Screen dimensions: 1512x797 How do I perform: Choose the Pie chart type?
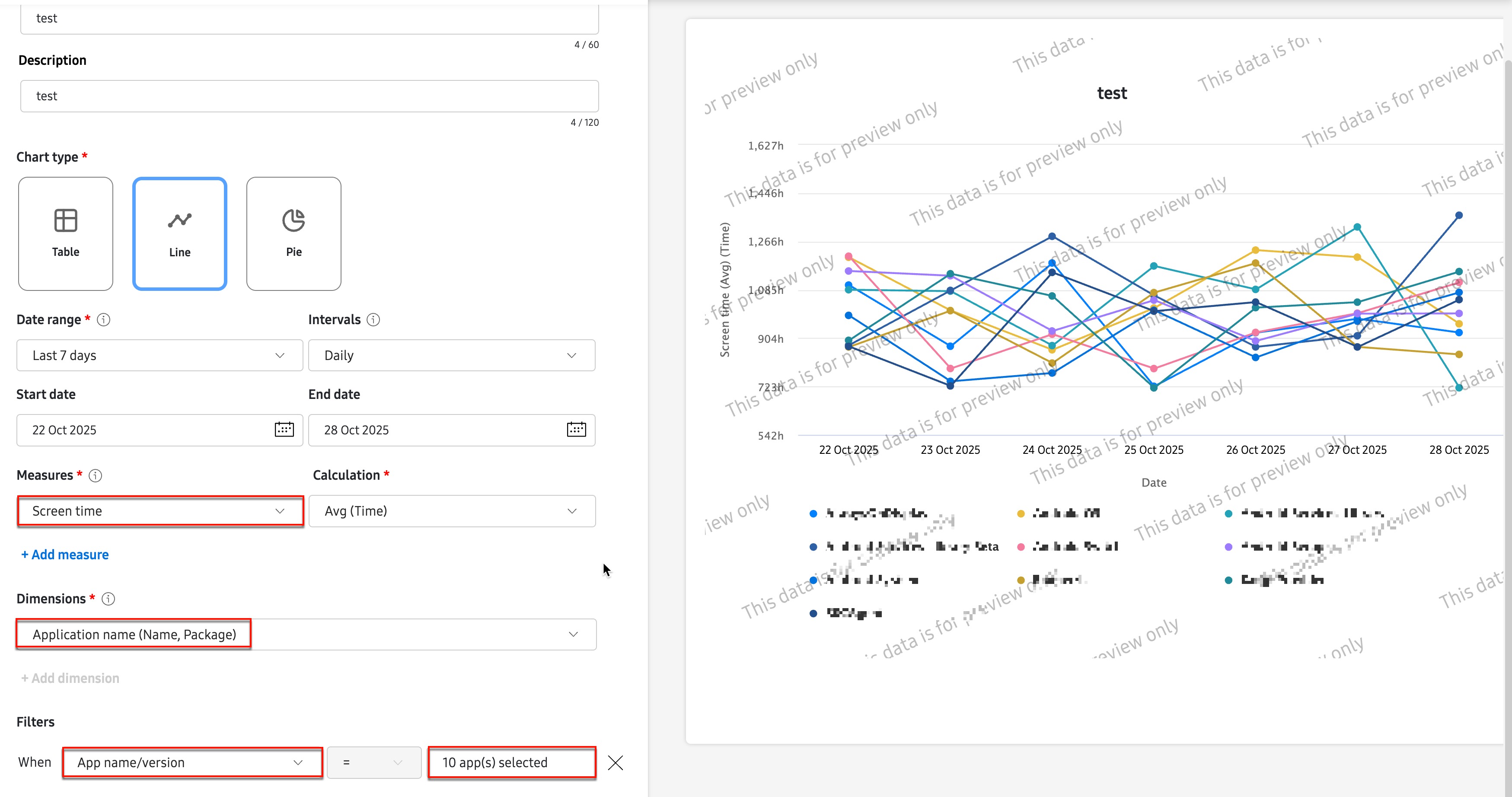(x=293, y=233)
